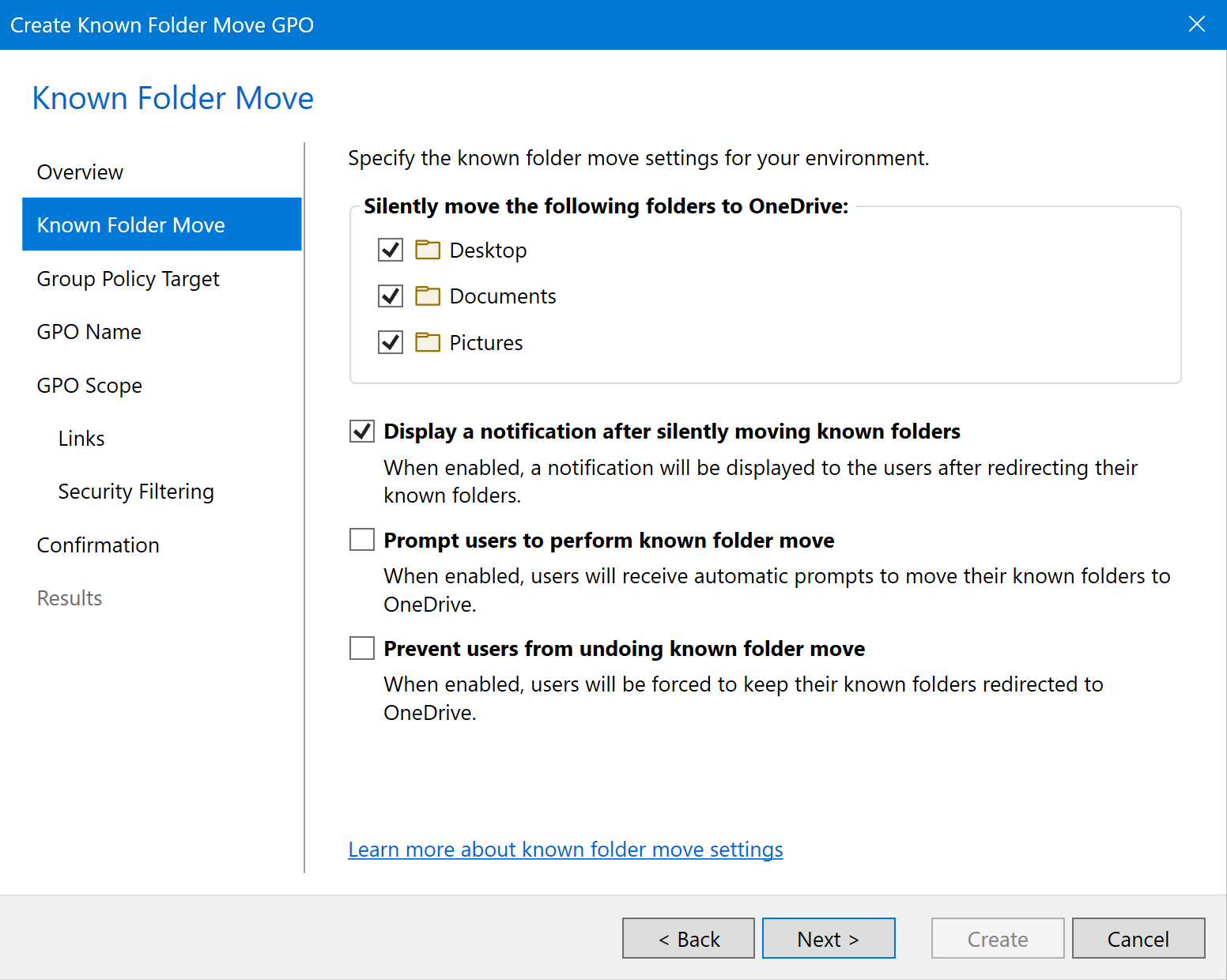Disable the notification after silently moving checkbox

(362, 432)
